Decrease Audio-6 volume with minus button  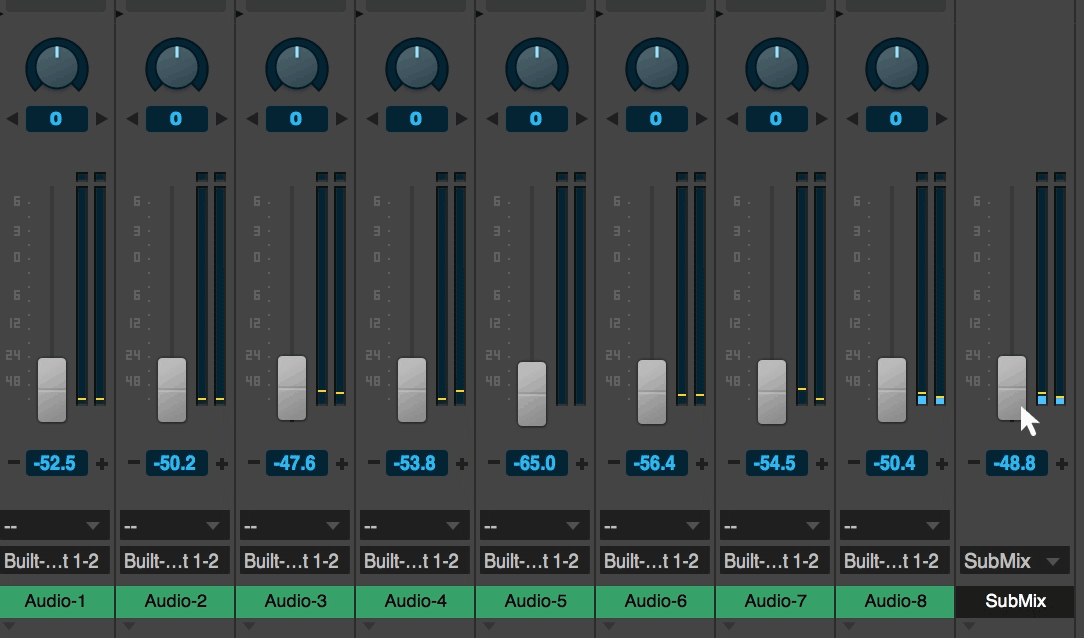(613, 463)
